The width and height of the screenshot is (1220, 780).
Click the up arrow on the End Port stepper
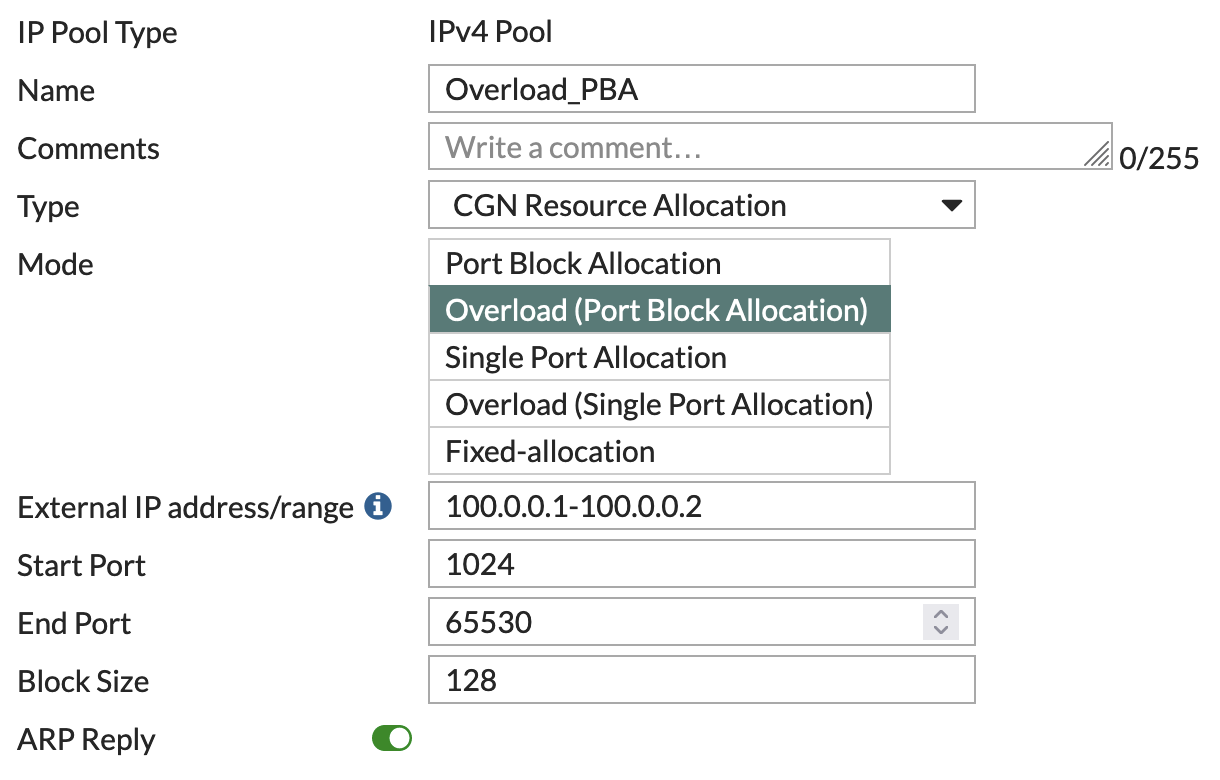click(939, 615)
